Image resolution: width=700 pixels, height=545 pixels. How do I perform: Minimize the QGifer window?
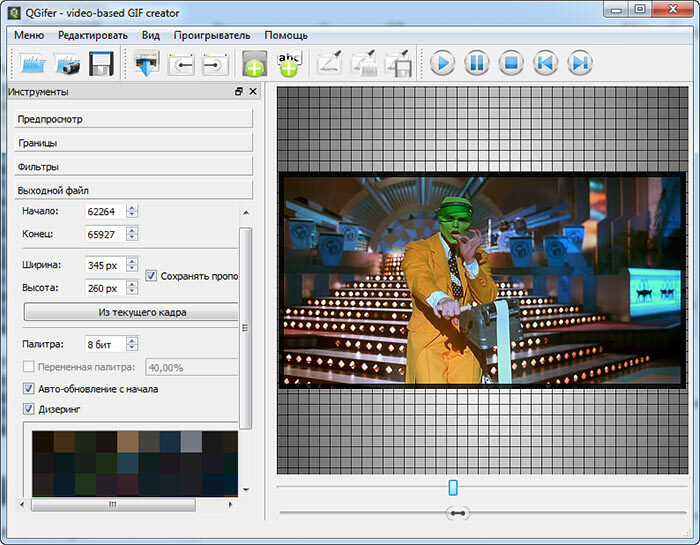pos(617,10)
